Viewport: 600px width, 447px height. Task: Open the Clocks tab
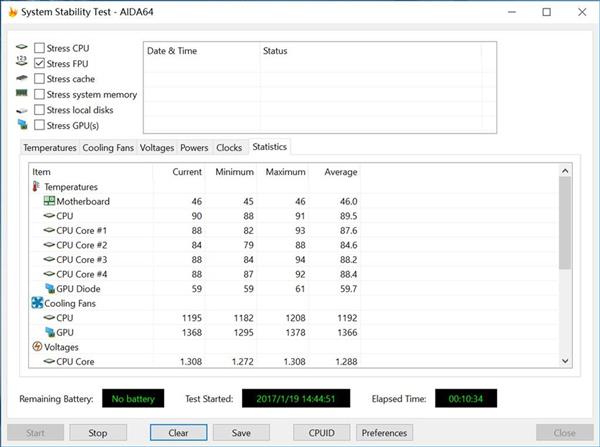tap(229, 148)
